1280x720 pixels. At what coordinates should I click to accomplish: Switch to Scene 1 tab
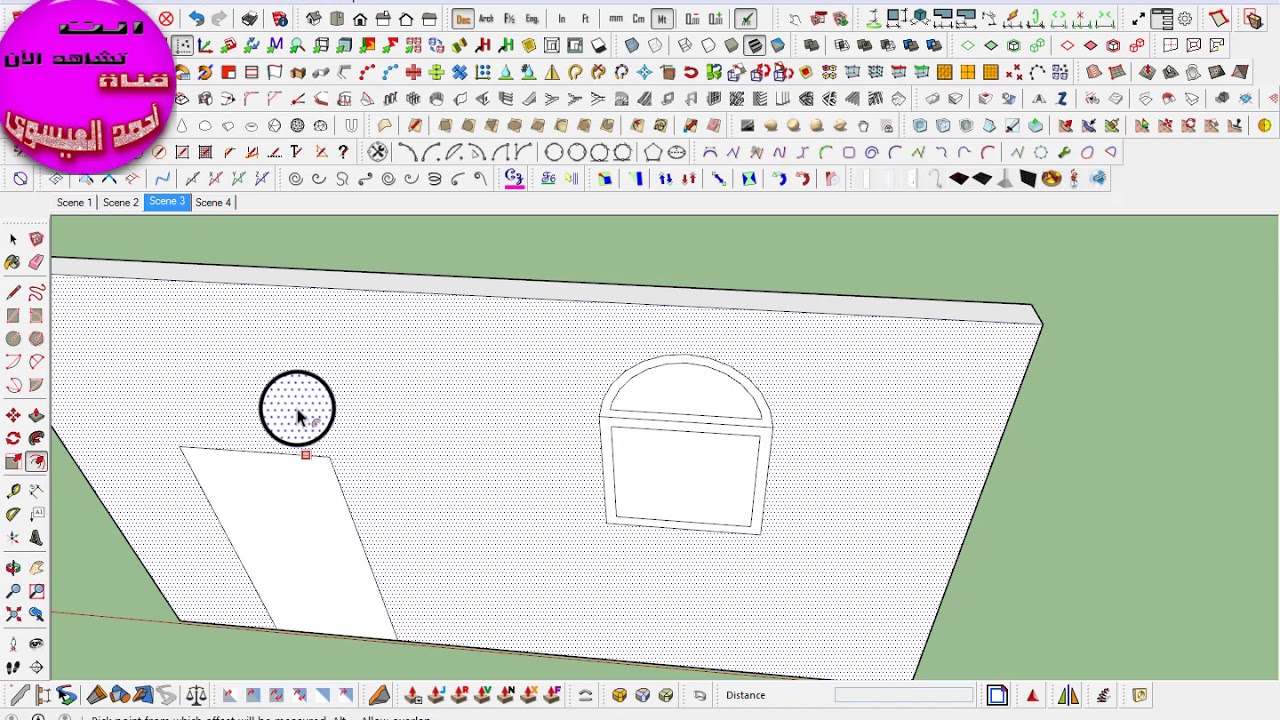coord(74,202)
